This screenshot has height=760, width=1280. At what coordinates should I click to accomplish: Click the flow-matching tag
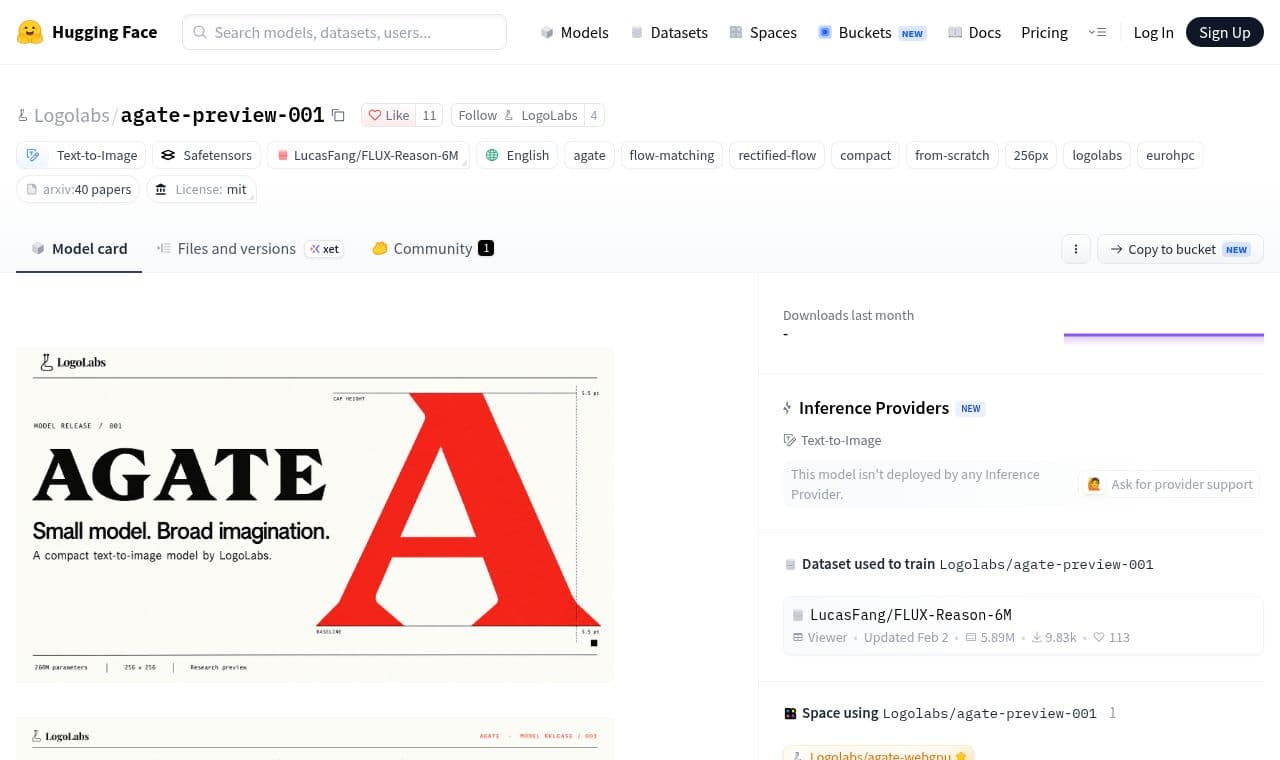point(672,155)
